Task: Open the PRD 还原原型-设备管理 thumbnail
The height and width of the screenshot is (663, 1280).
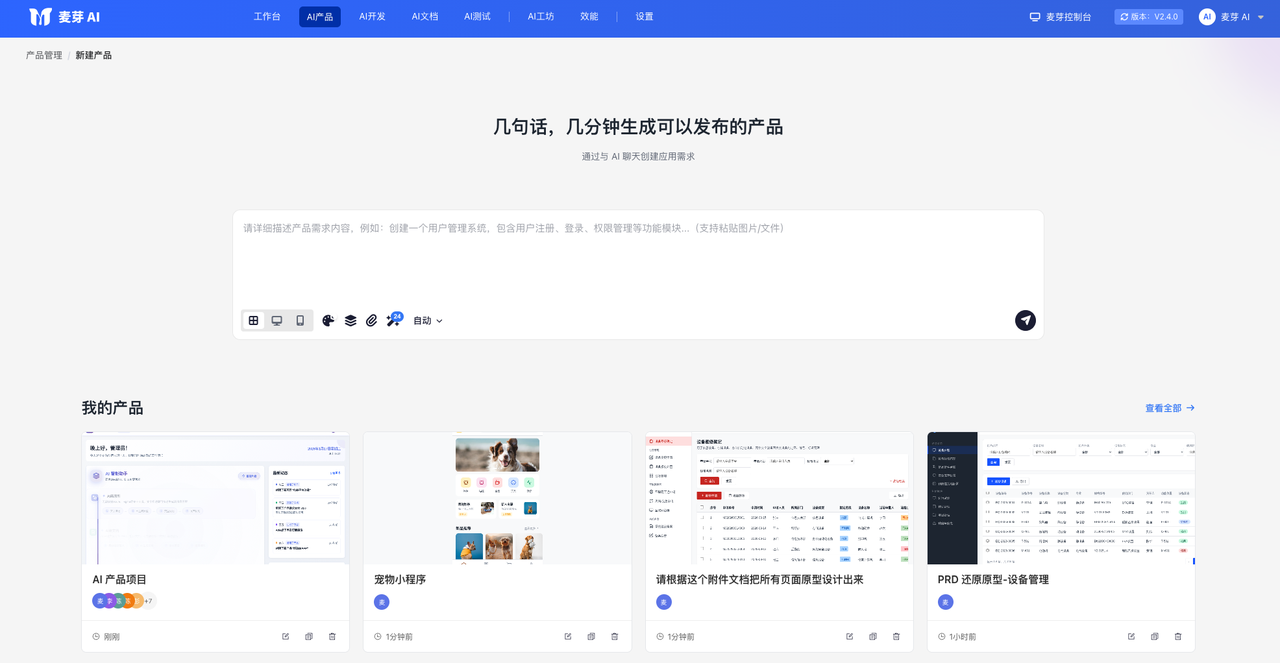Action: coord(1061,498)
